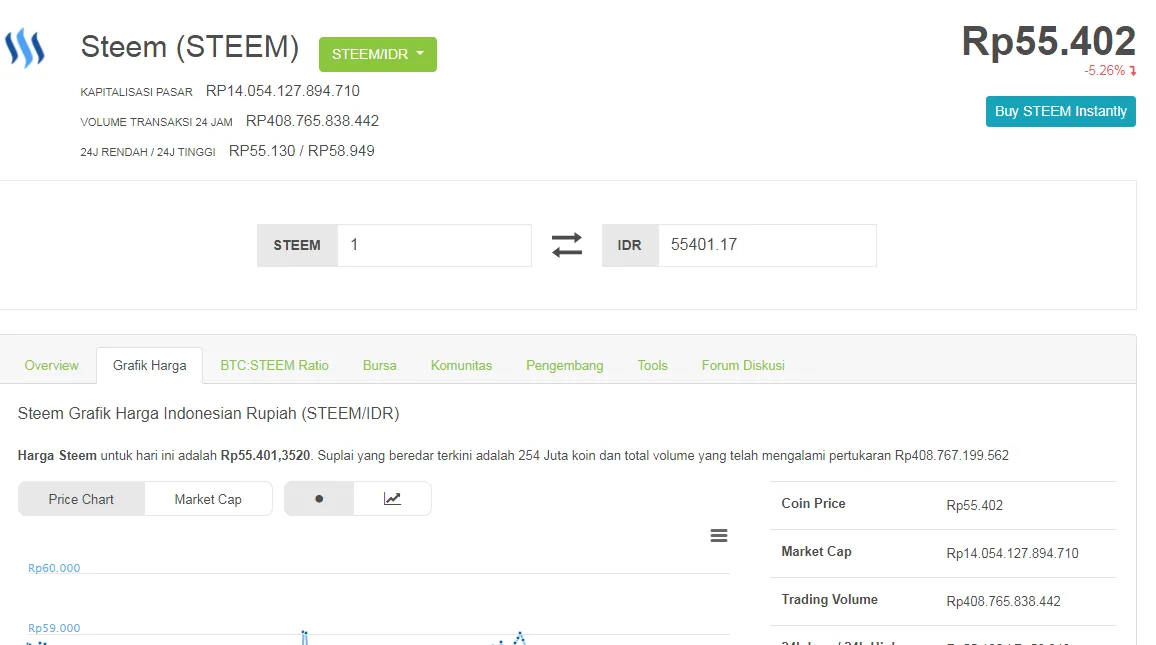Open the STEEM/IDR currency pair dropdown
This screenshot has width=1156, height=645.
[377, 55]
